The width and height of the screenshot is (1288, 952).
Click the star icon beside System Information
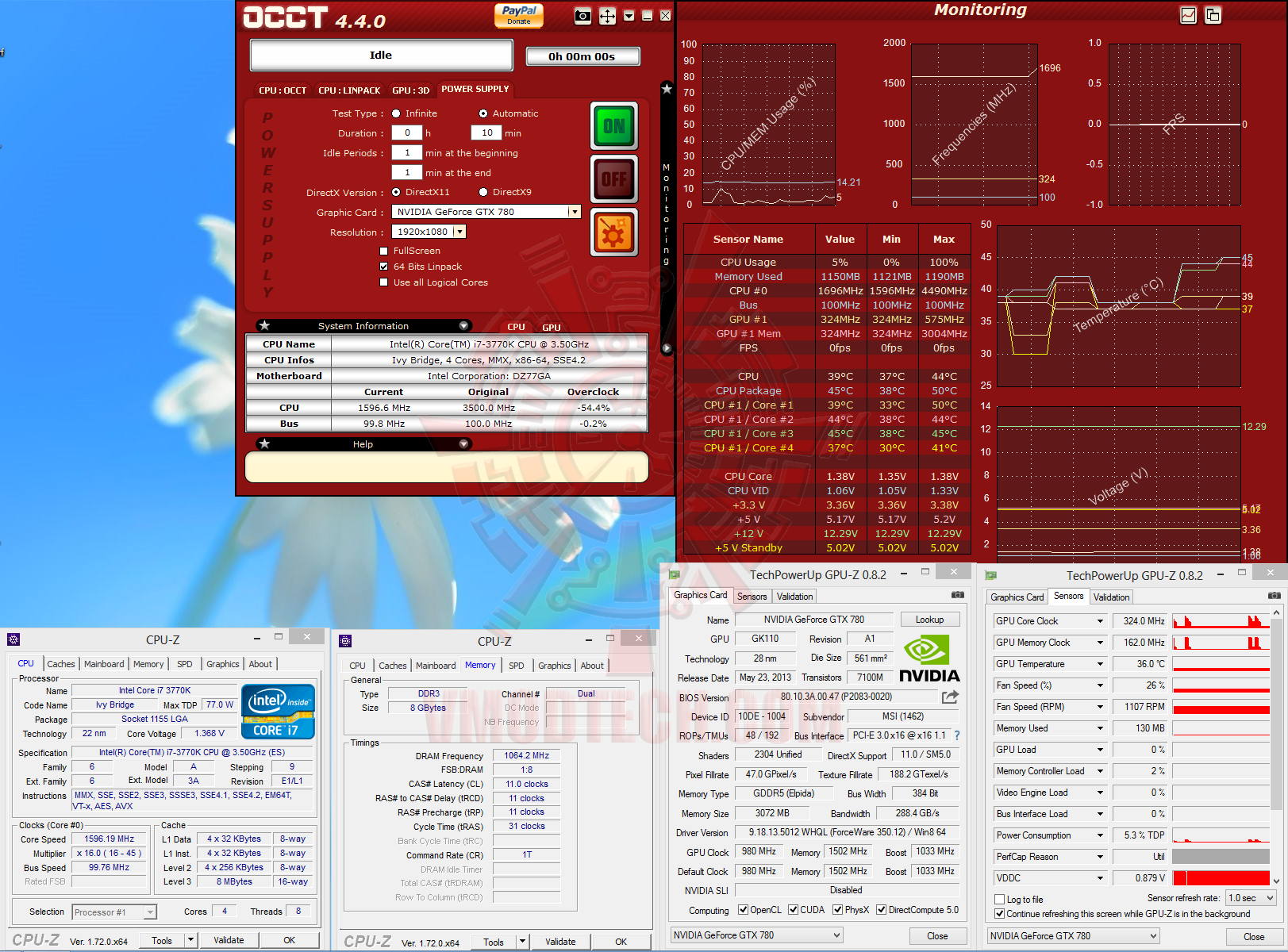coord(265,326)
